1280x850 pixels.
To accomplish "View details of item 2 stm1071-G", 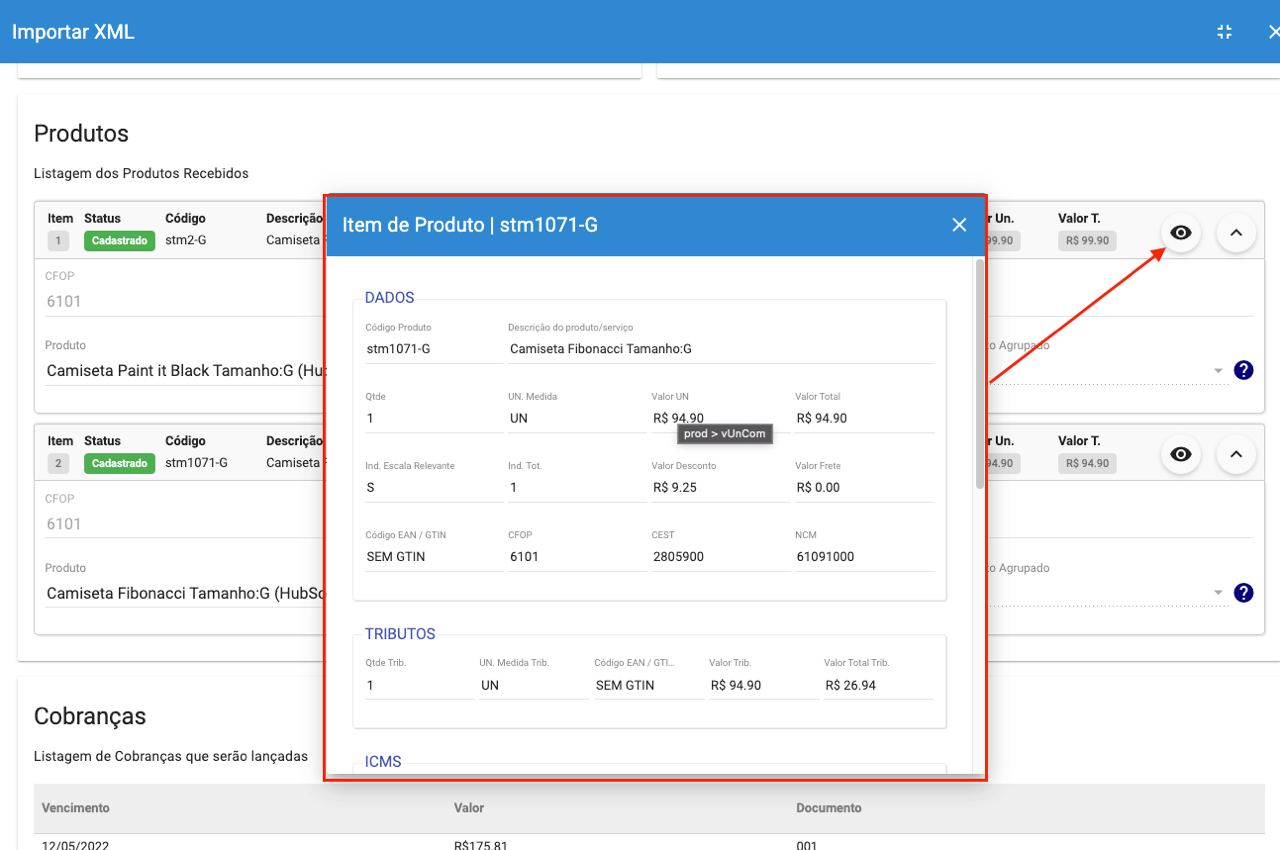I will [x=1181, y=455].
